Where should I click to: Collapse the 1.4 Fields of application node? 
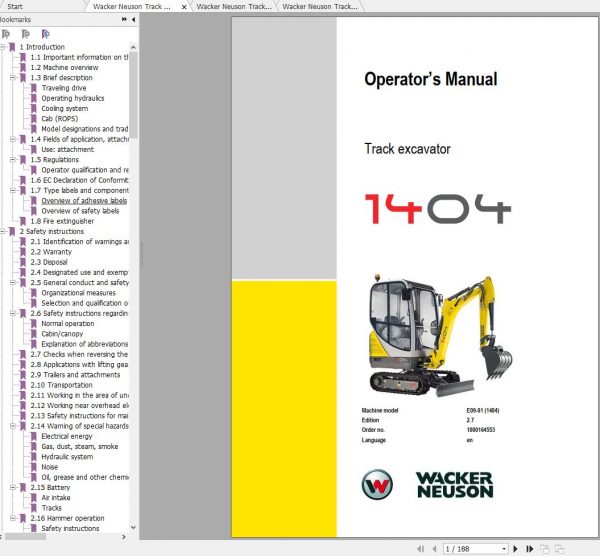click(x=13, y=139)
